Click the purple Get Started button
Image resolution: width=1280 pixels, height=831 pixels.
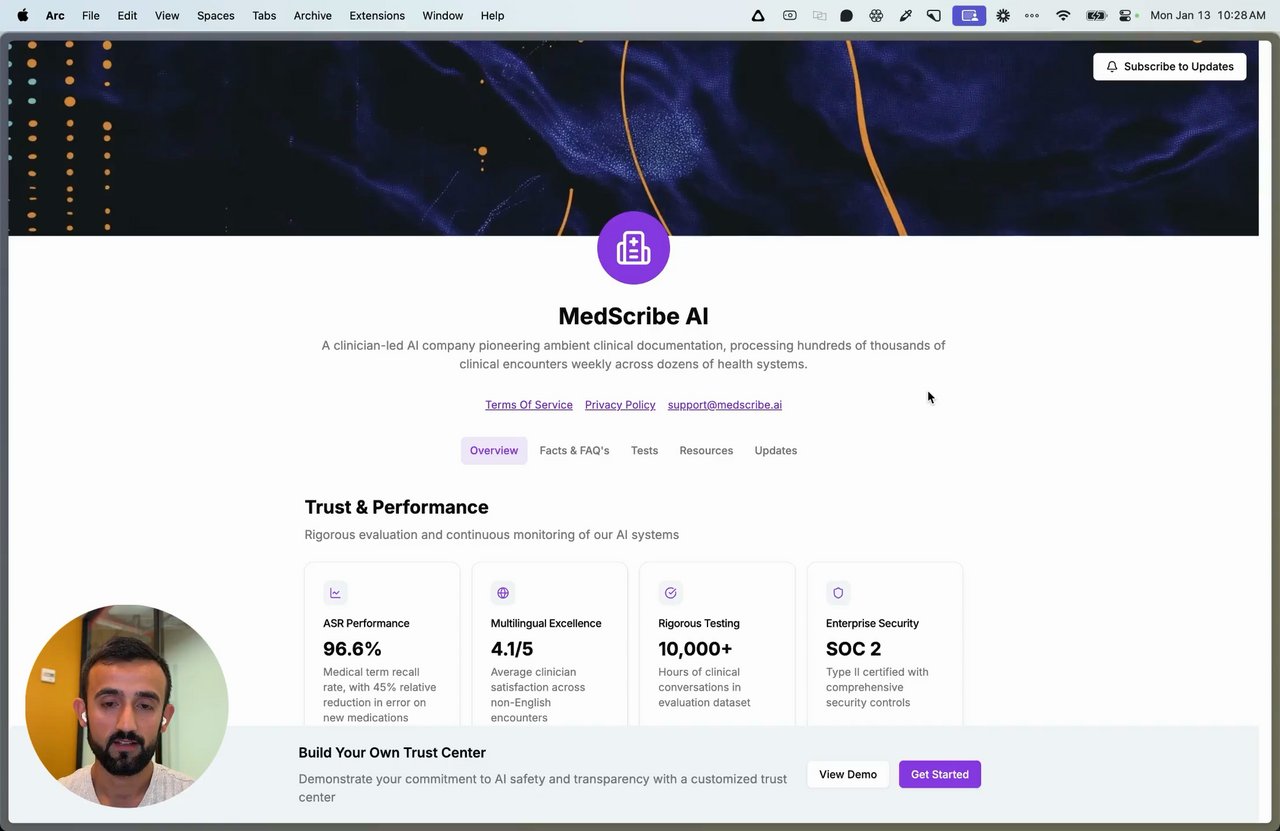(x=940, y=774)
